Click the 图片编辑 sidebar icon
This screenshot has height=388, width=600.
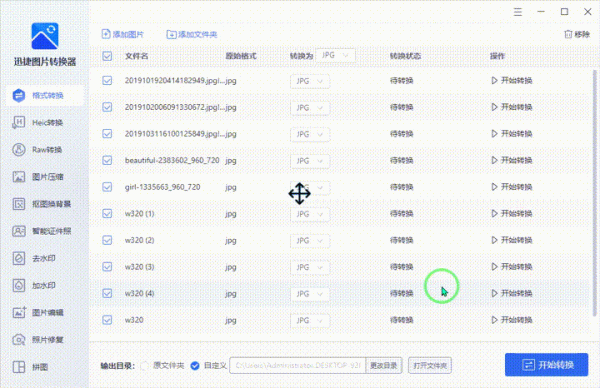click(19, 313)
